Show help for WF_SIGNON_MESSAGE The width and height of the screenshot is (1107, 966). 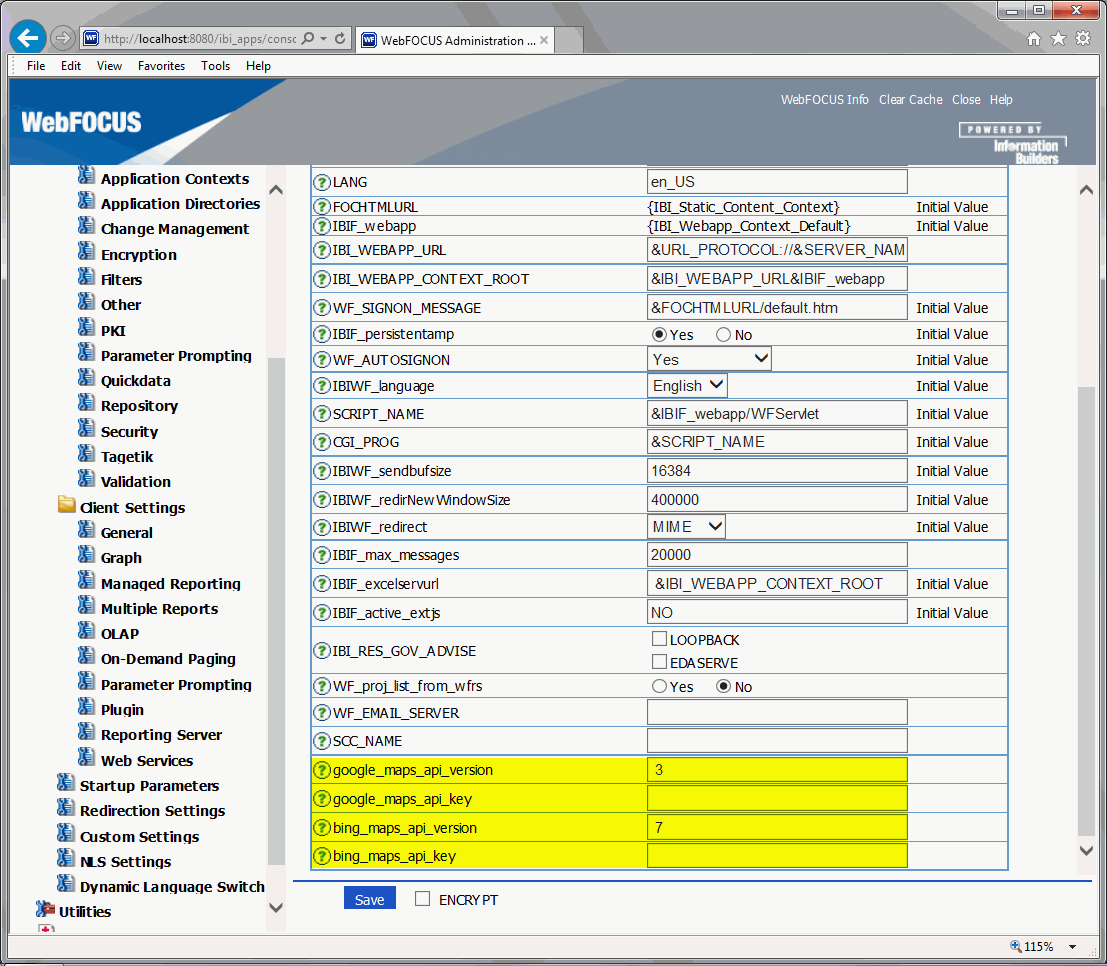click(x=322, y=308)
